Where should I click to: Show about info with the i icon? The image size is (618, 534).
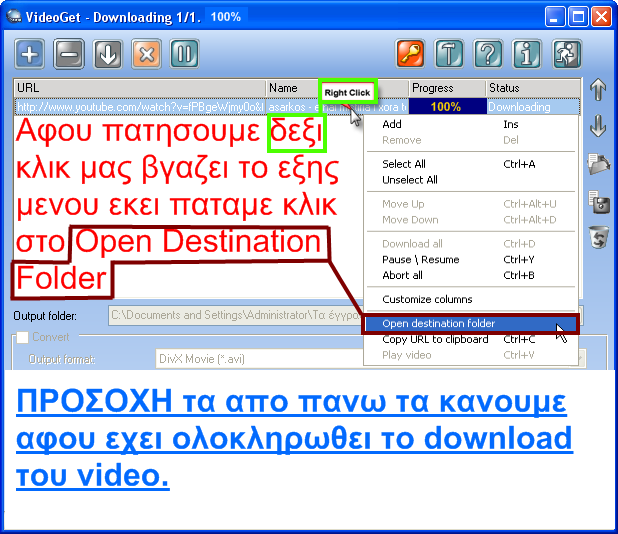527,54
